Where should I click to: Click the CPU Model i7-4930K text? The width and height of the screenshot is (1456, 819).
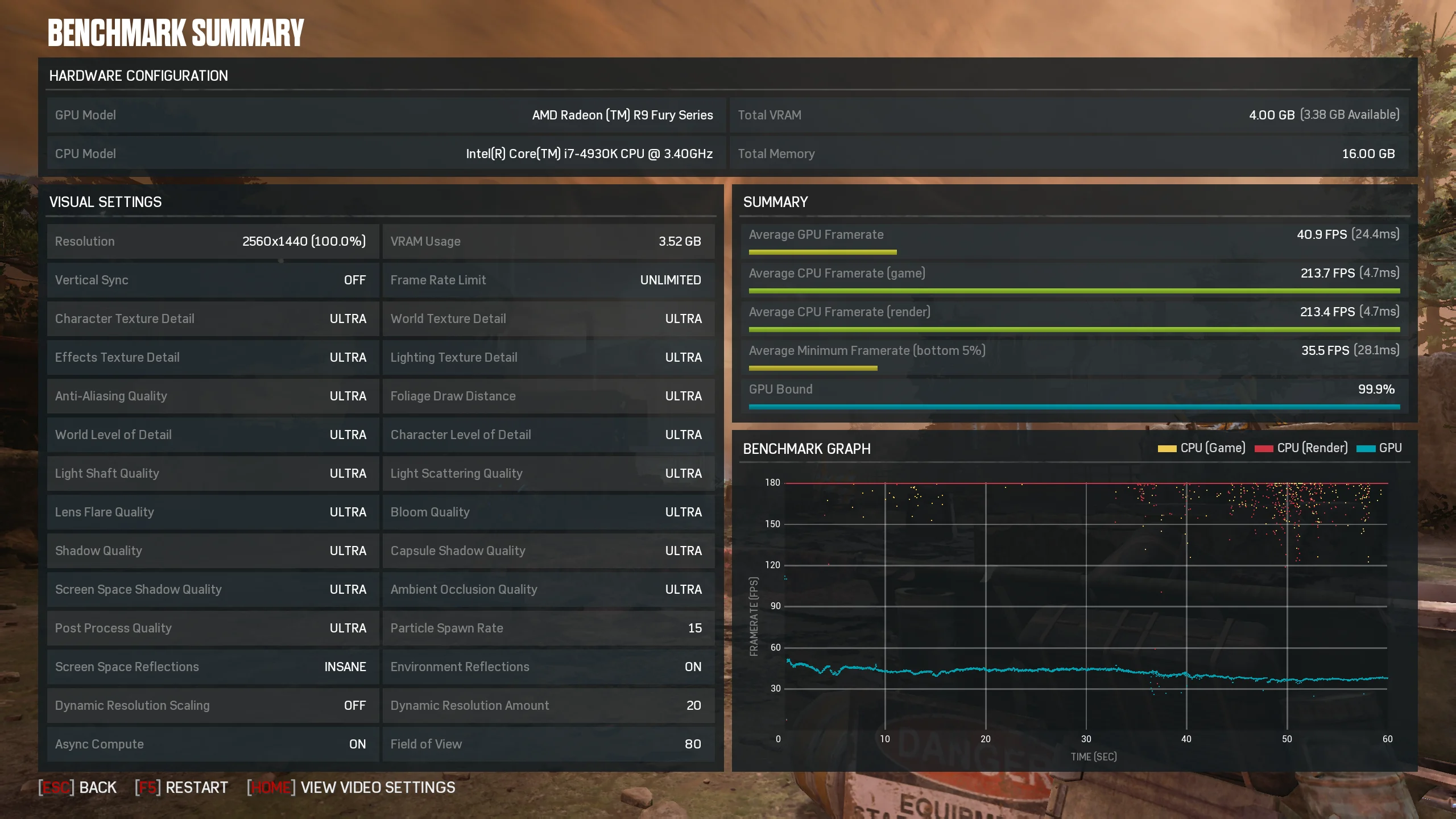tap(589, 154)
